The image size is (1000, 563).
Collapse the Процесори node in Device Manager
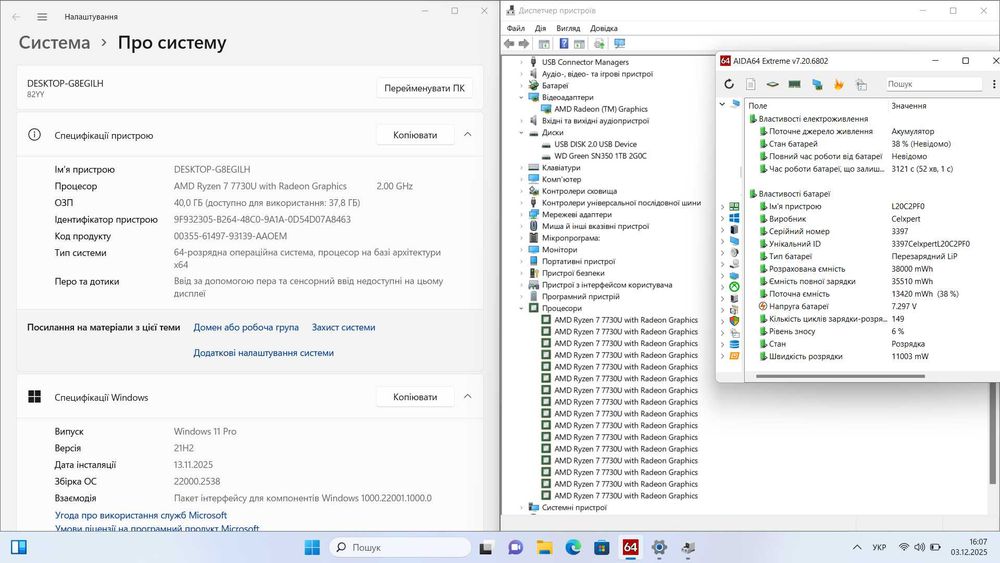point(522,308)
